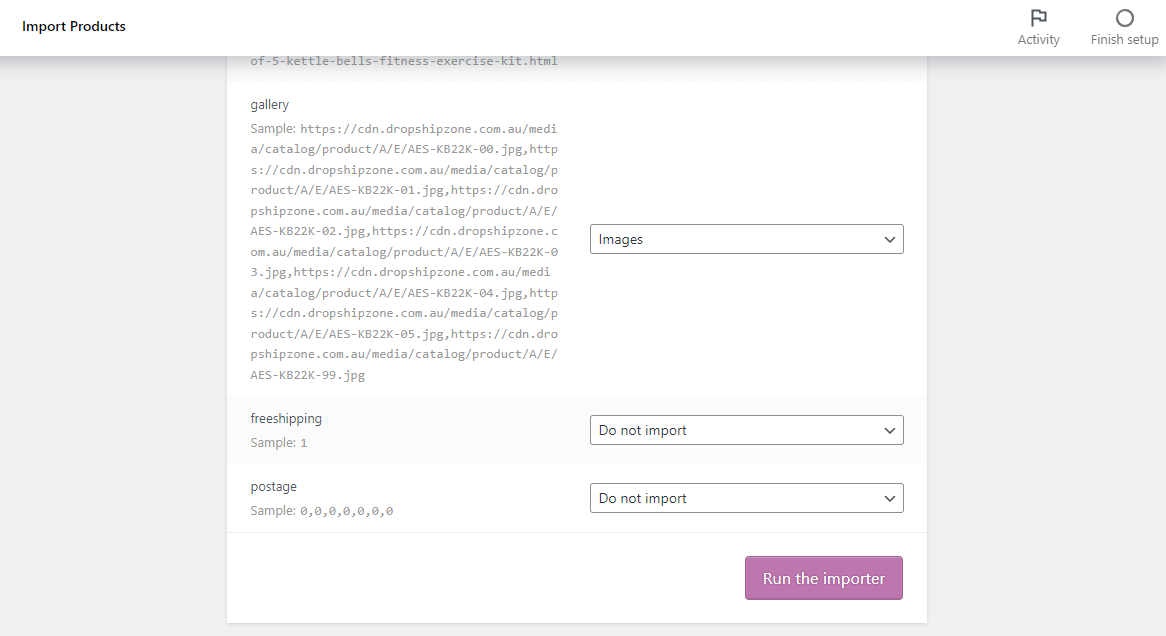Open the postage mapping dropdown
The image size is (1166, 636).
pos(747,498)
